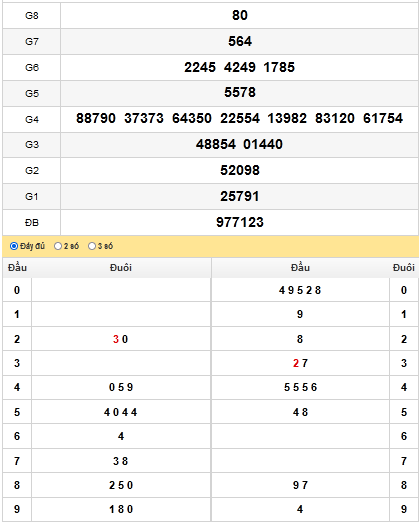The height and width of the screenshot is (523, 419).
Task: Select G4 number 61754
Action: pyautogui.click(x=383, y=118)
